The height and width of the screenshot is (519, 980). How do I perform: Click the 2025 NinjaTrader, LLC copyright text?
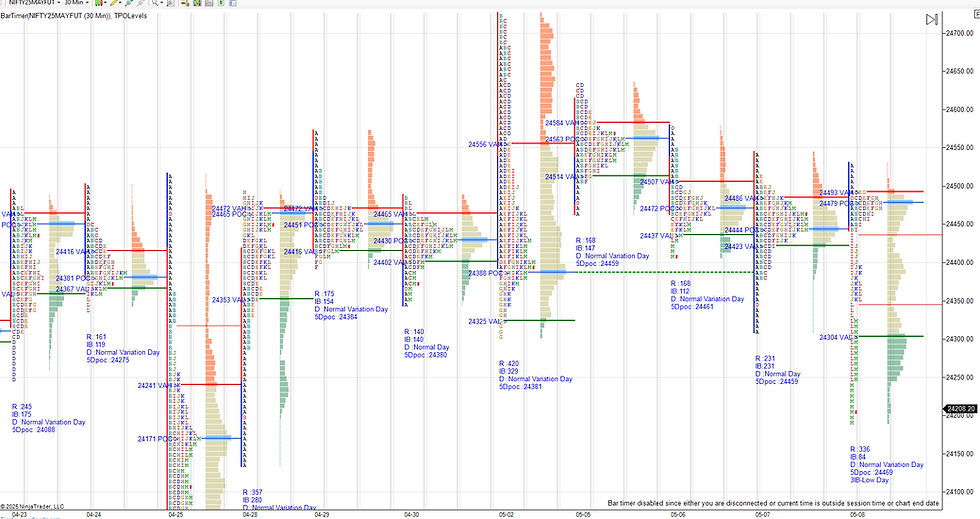pyautogui.click(x=32, y=506)
